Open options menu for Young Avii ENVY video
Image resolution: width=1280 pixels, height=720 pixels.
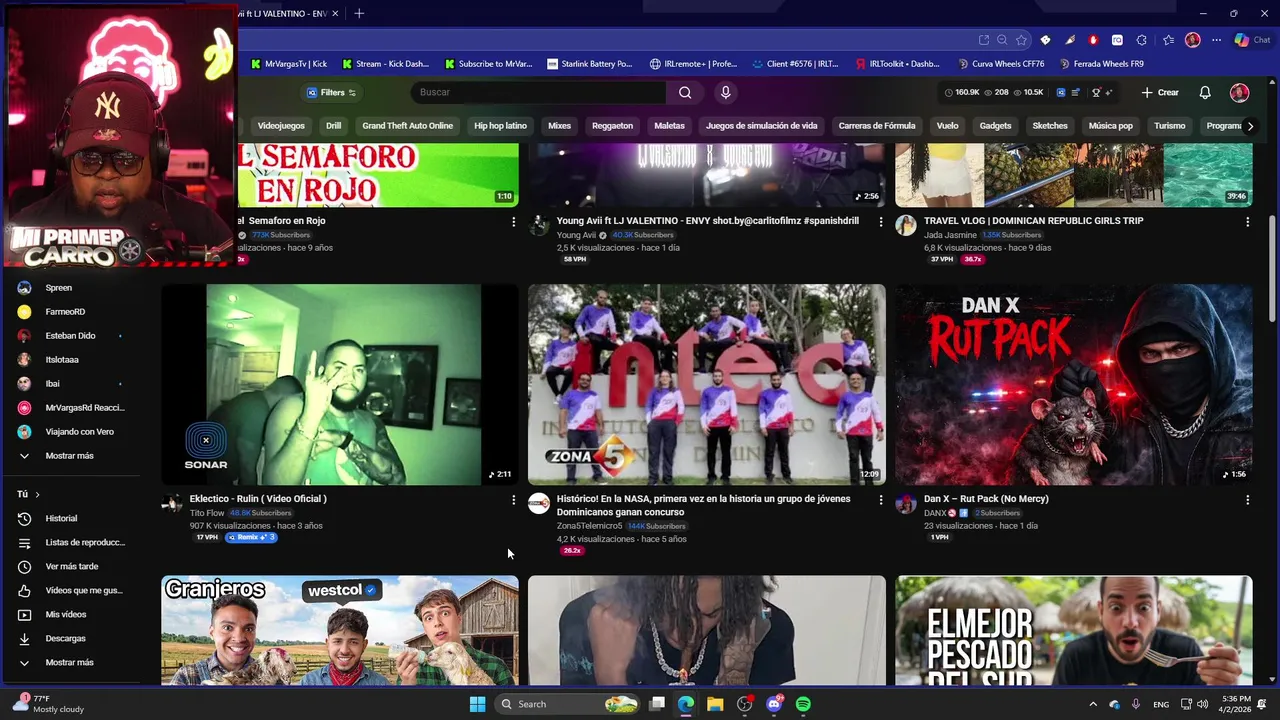click(x=881, y=221)
